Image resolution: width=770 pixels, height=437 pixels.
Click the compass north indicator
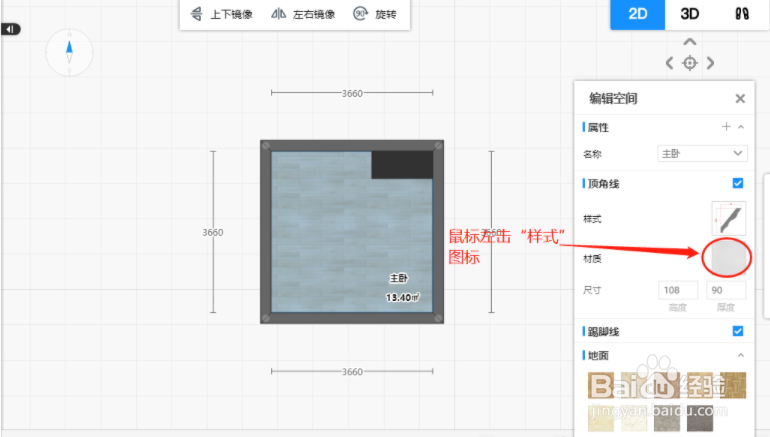pos(69,52)
